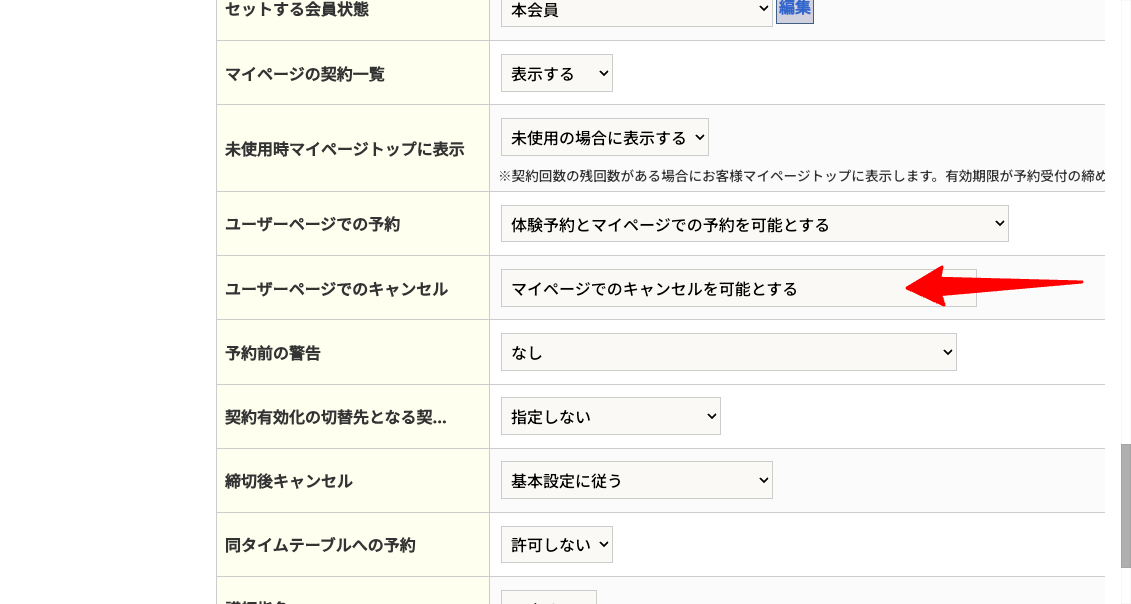Expand the 未使用の場合に表示する dropdown

(x=604, y=138)
